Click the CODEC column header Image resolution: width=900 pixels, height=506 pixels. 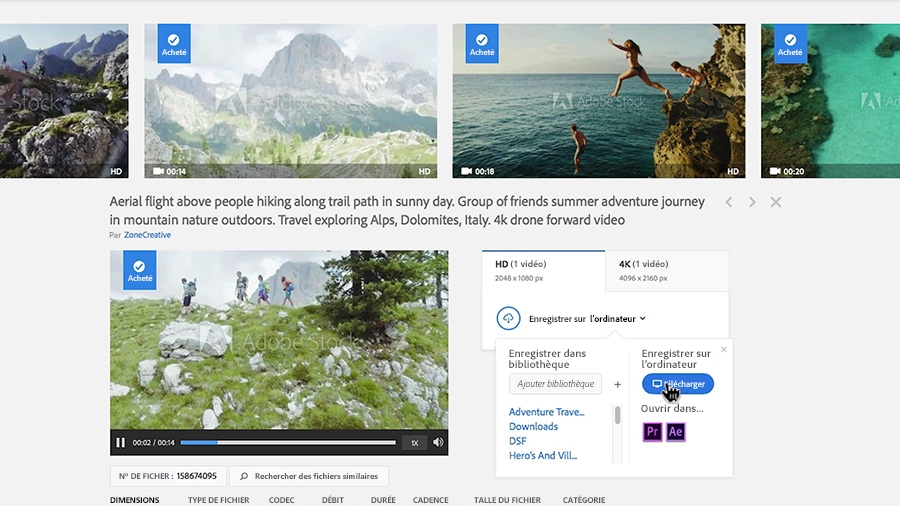pyautogui.click(x=282, y=500)
